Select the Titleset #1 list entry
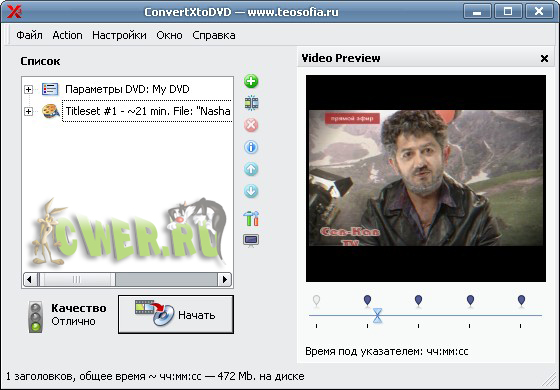Screen dimensions: 560x390 point(148,111)
